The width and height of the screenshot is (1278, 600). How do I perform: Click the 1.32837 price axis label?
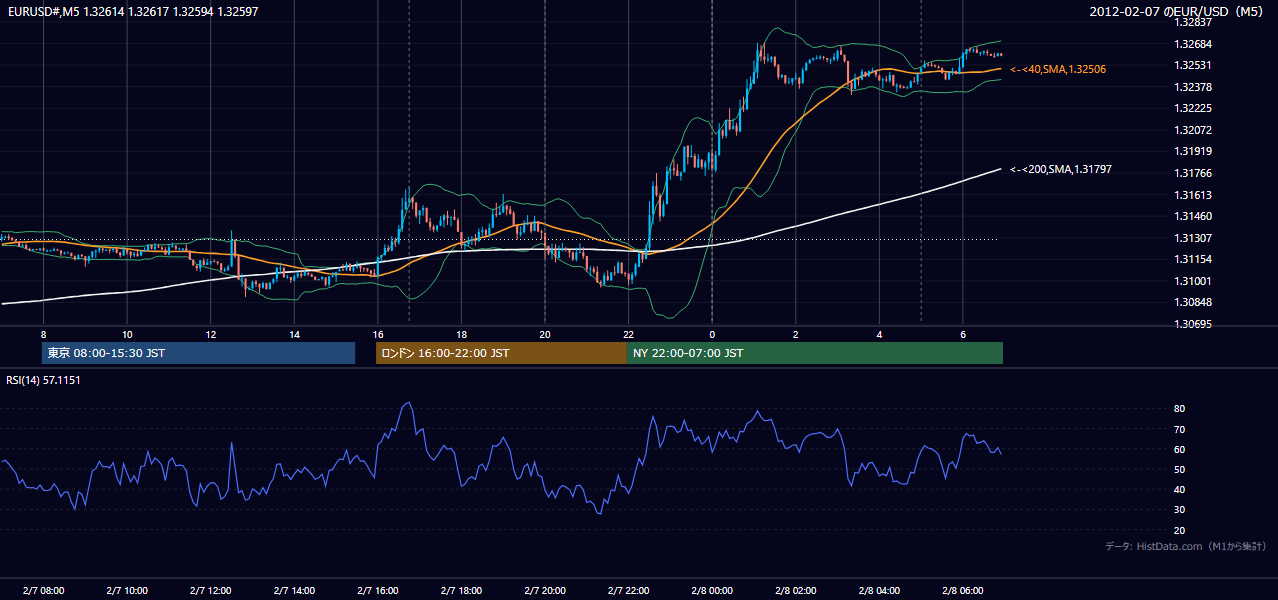[1195, 22]
